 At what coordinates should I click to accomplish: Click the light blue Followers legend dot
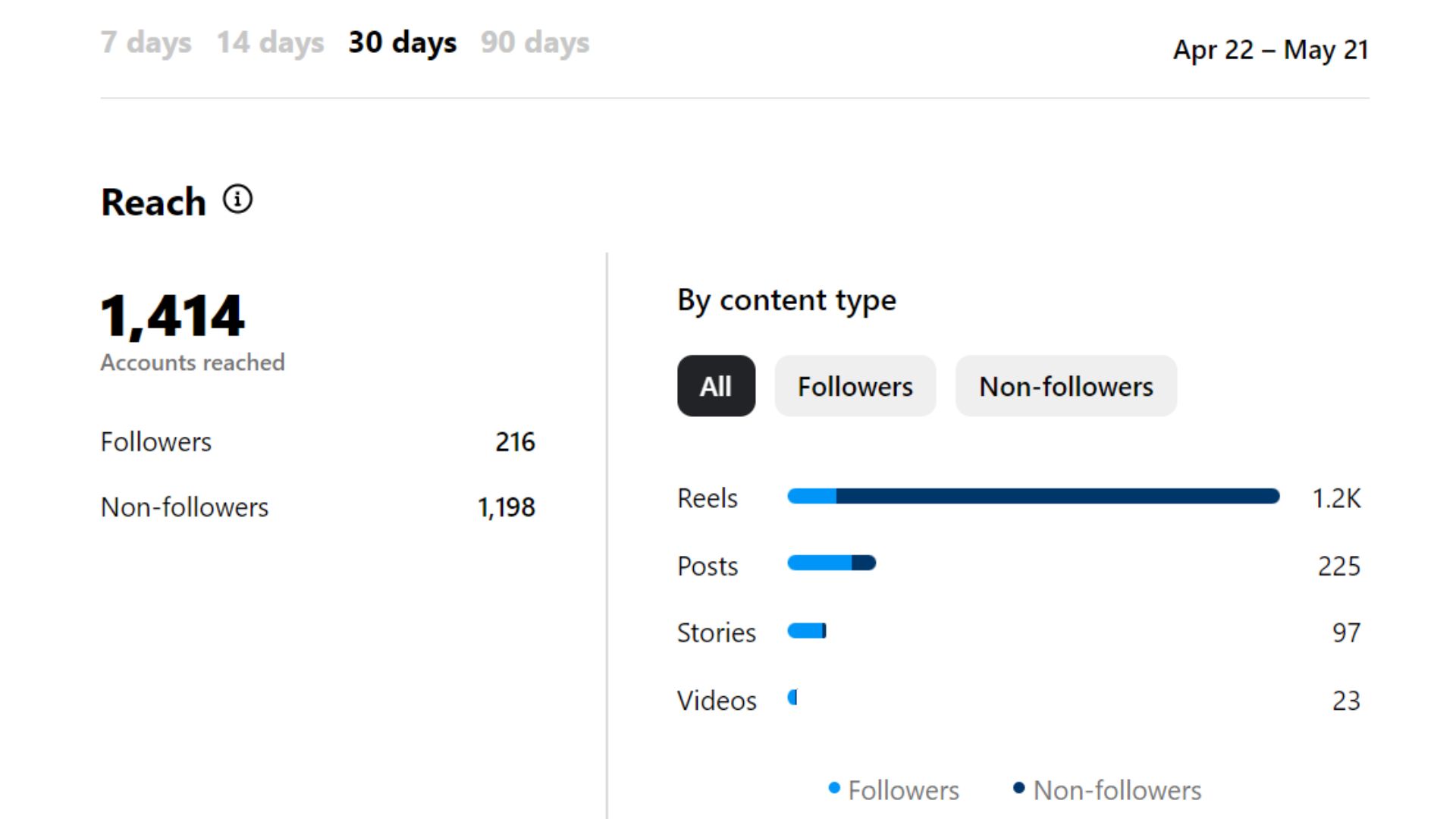(834, 789)
